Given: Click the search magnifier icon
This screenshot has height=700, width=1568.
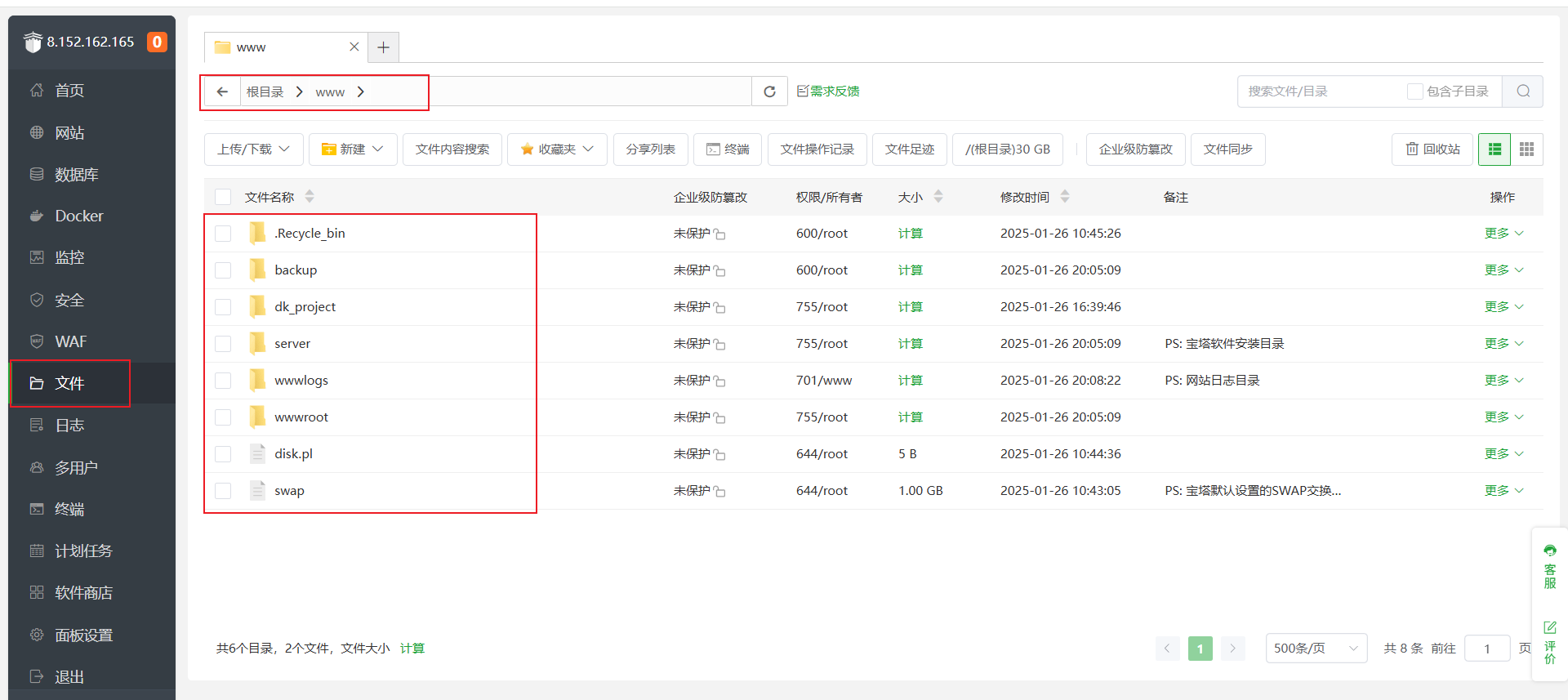Looking at the screenshot, I should click(x=1523, y=91).
